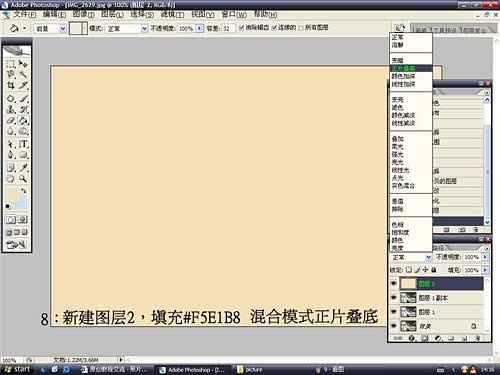The width and height of the screenshot is (500, 375).
Task: Select the Brush tool
Action: pyautogui.click(x=23, y=99)
